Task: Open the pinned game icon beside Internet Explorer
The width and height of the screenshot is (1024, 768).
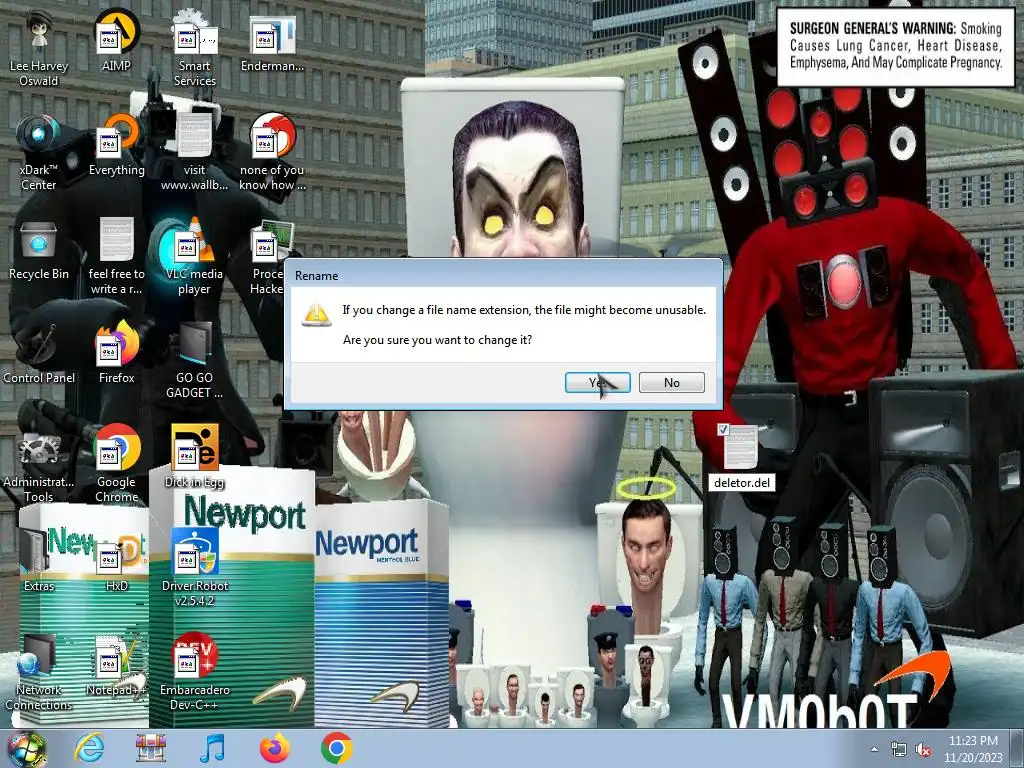Action: click(150, 749)
